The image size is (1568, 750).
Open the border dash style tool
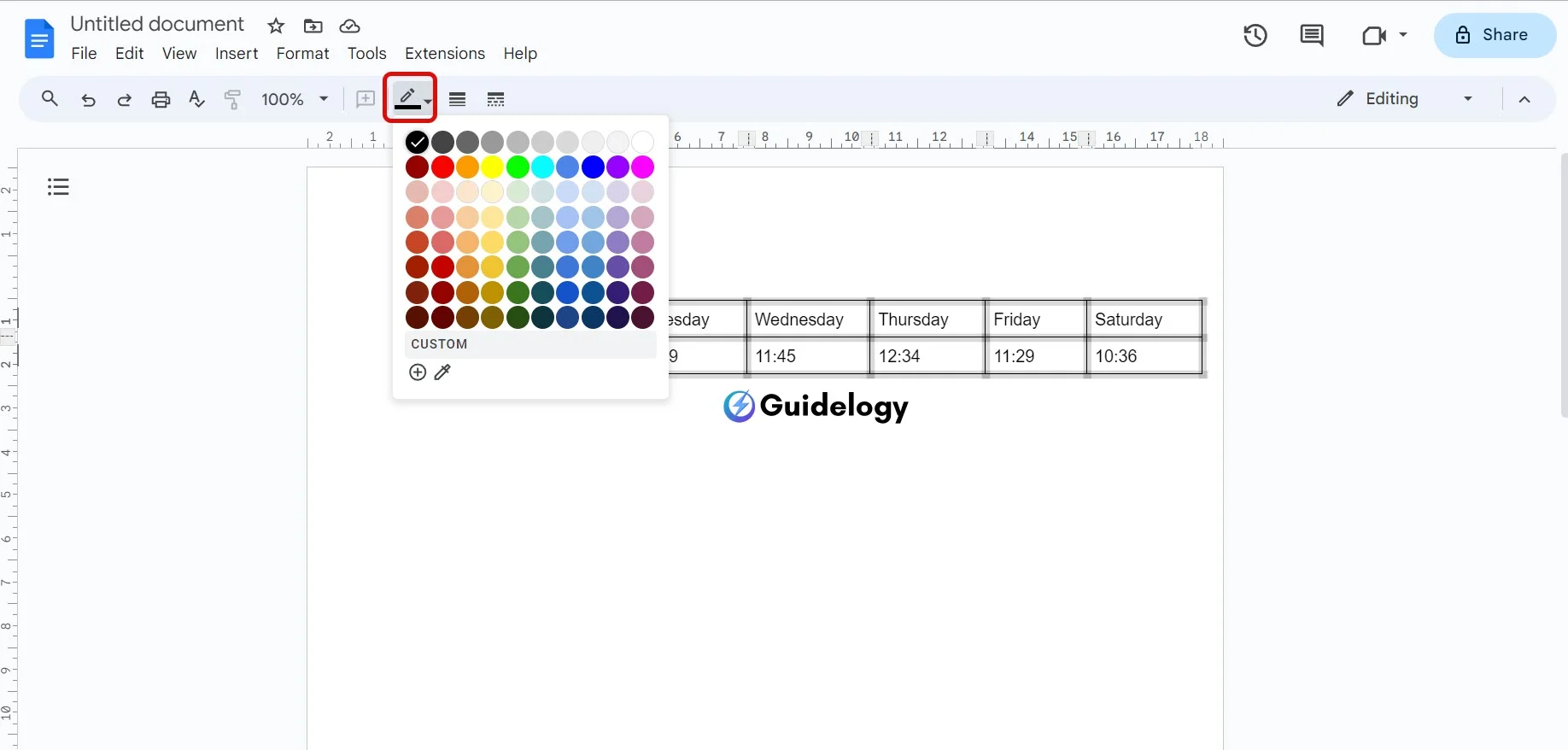(495, 99)
